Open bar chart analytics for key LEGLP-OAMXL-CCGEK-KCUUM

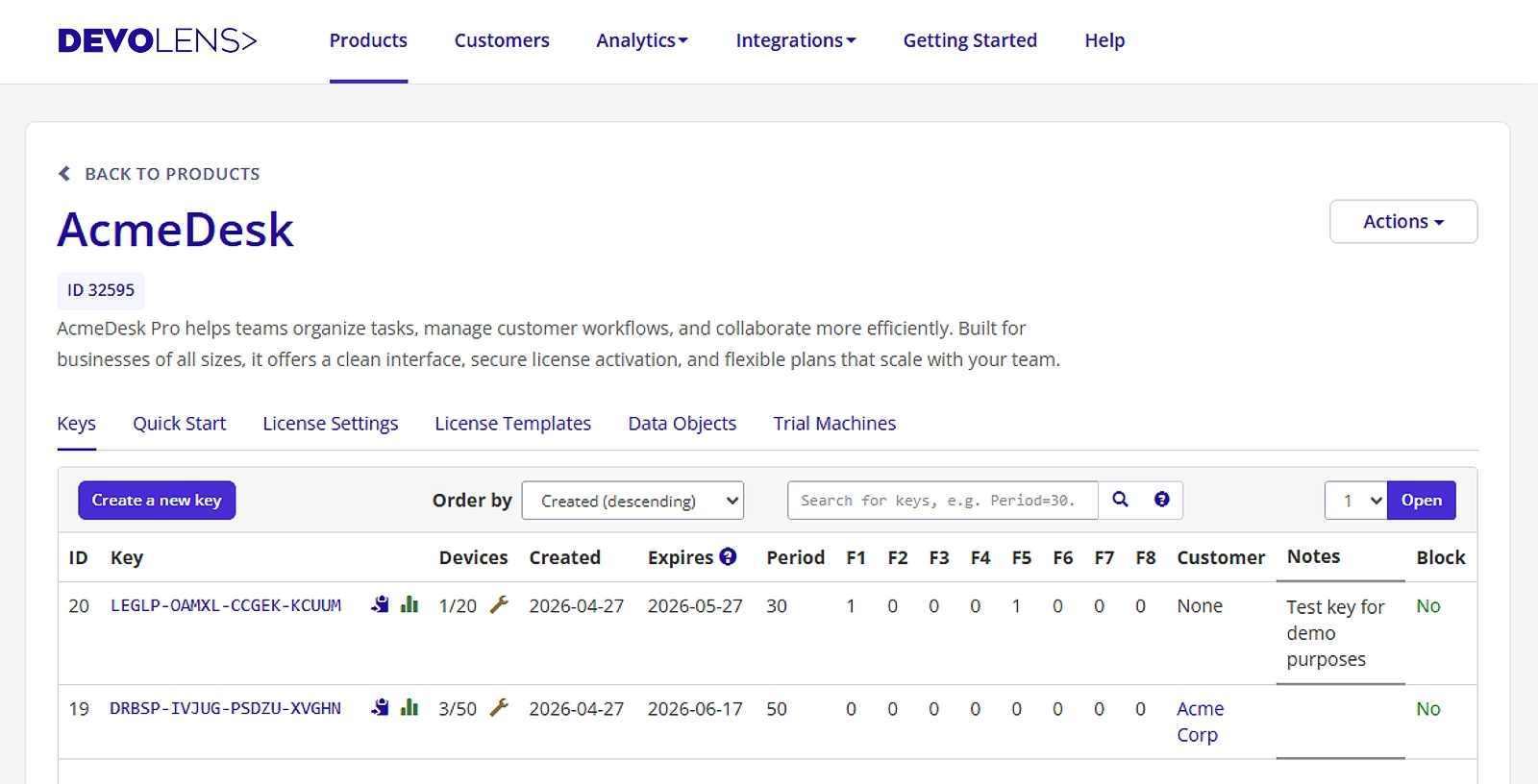click(x=409, y=604)
